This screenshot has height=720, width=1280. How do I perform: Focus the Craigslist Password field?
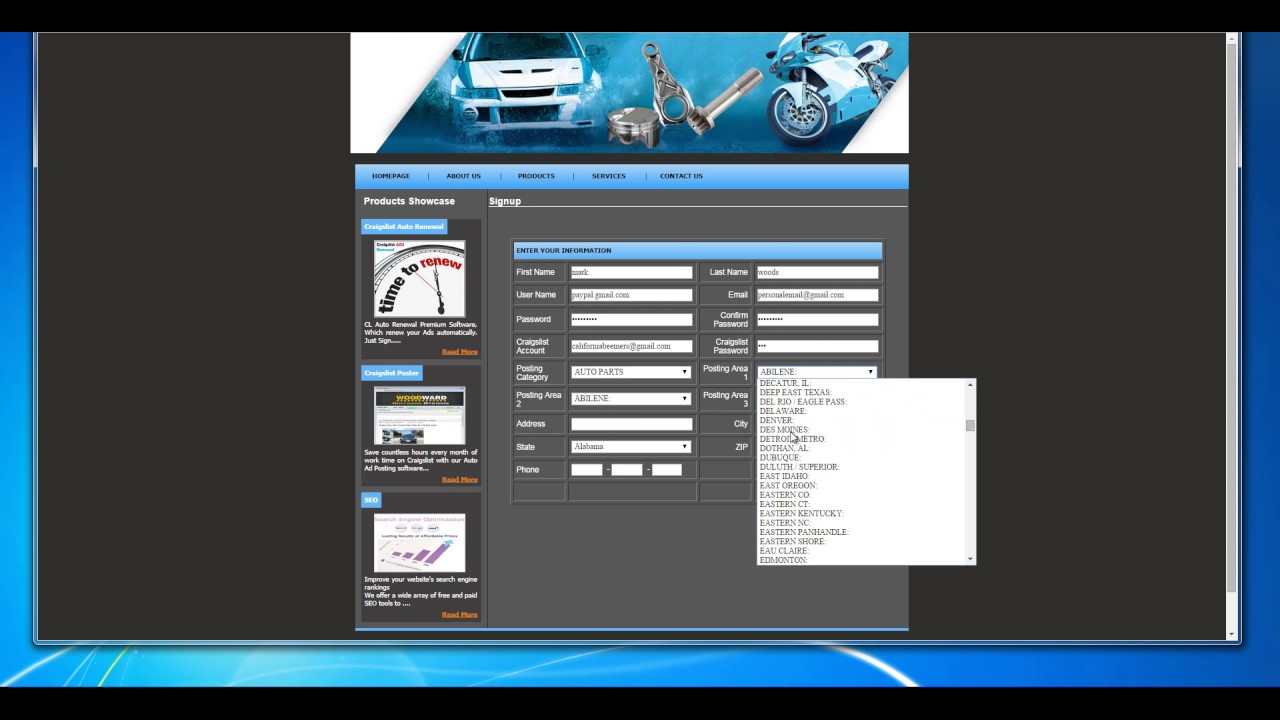[x=817, y=346]
